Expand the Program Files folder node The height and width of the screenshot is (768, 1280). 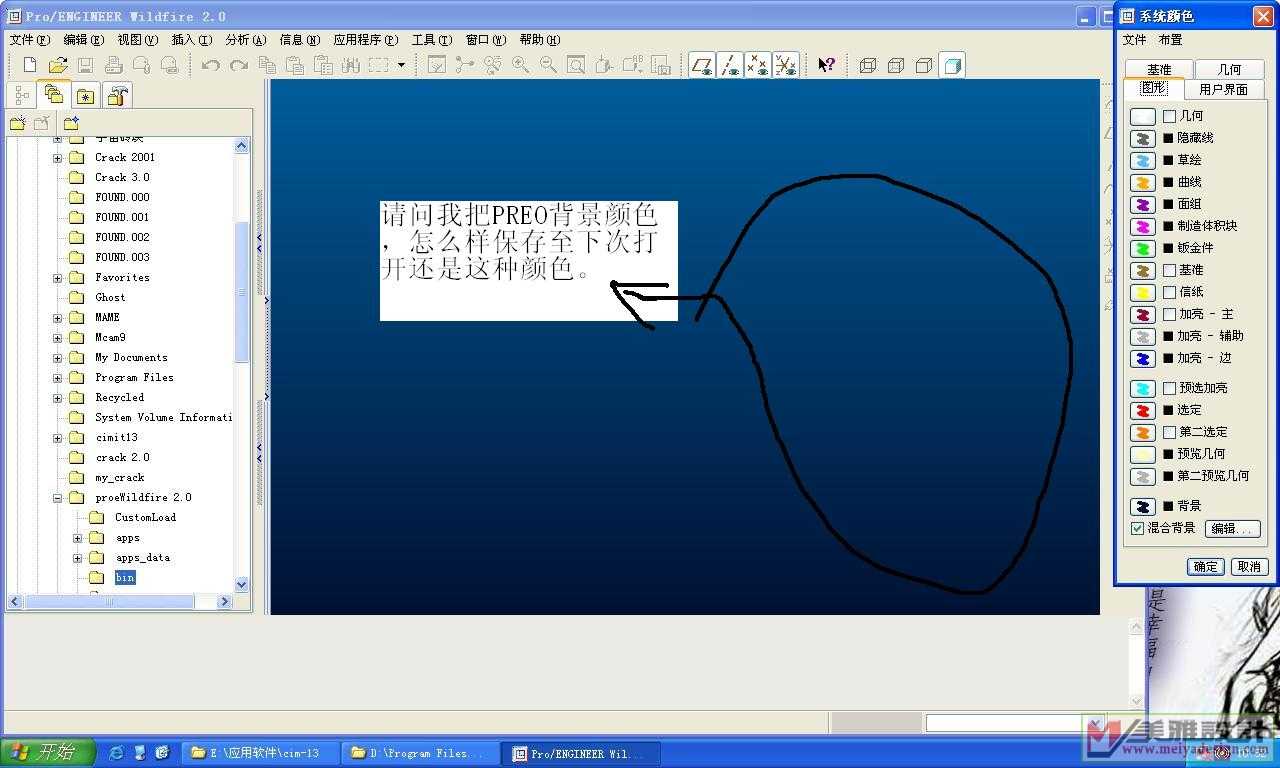click(x=57, y=378)
